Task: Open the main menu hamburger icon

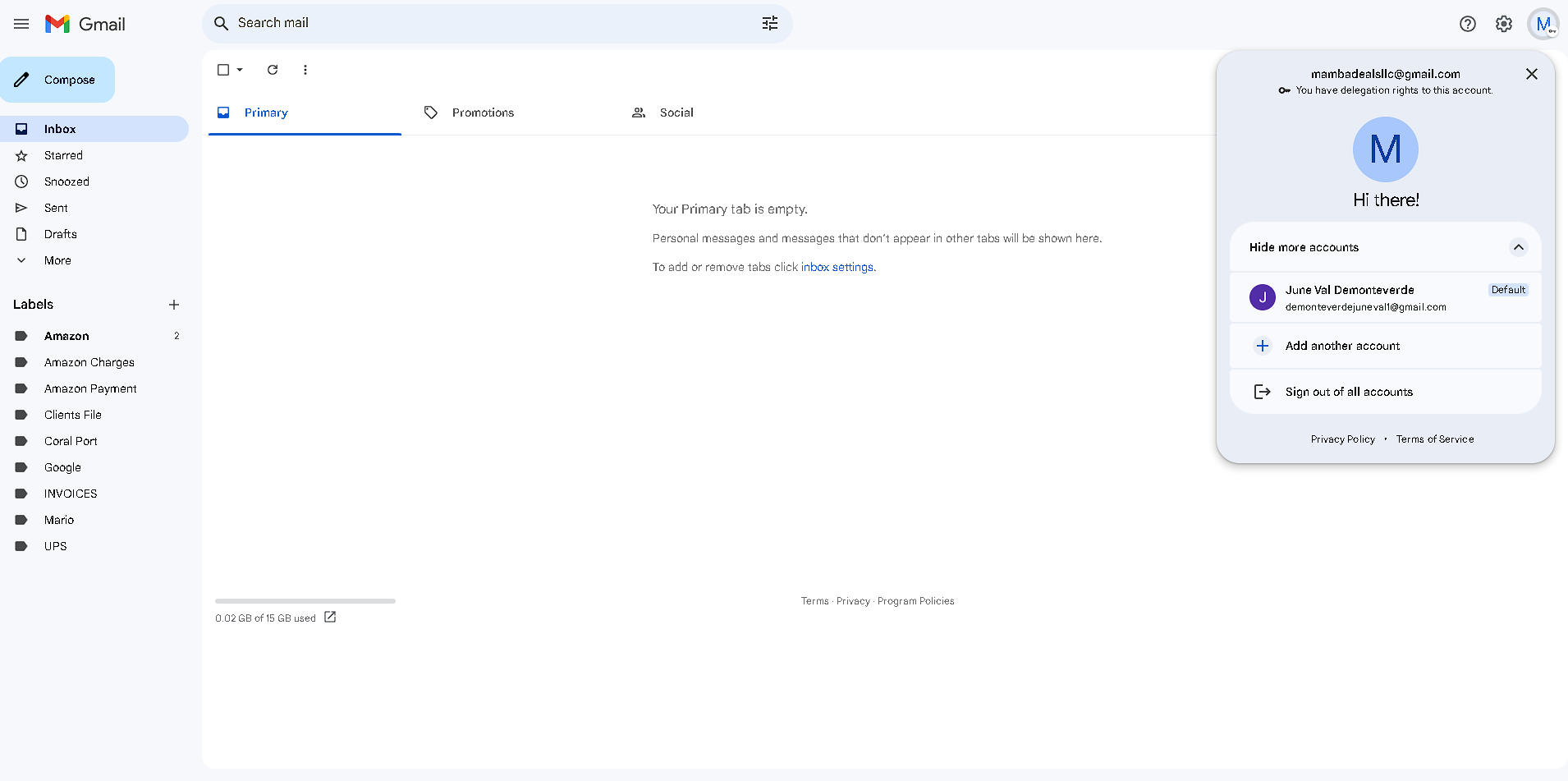Action: click(21, 24)
